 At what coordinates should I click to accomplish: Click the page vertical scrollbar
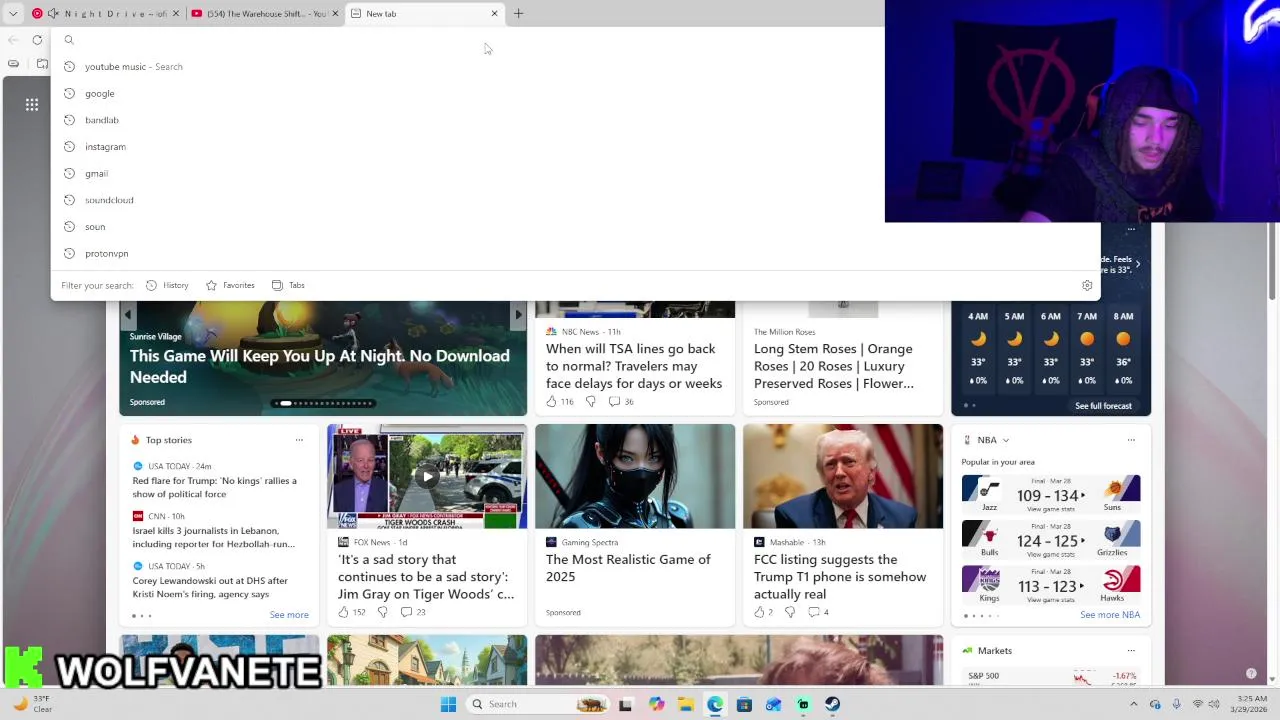tap(1273, 260)
